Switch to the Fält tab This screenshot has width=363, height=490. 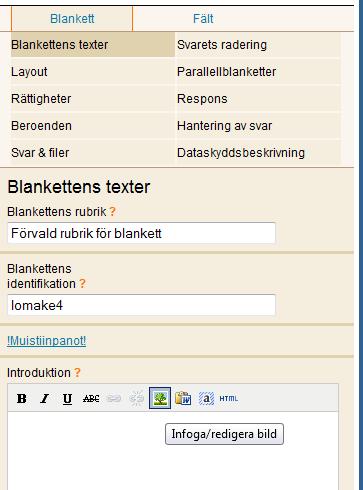tap(203, 19)
